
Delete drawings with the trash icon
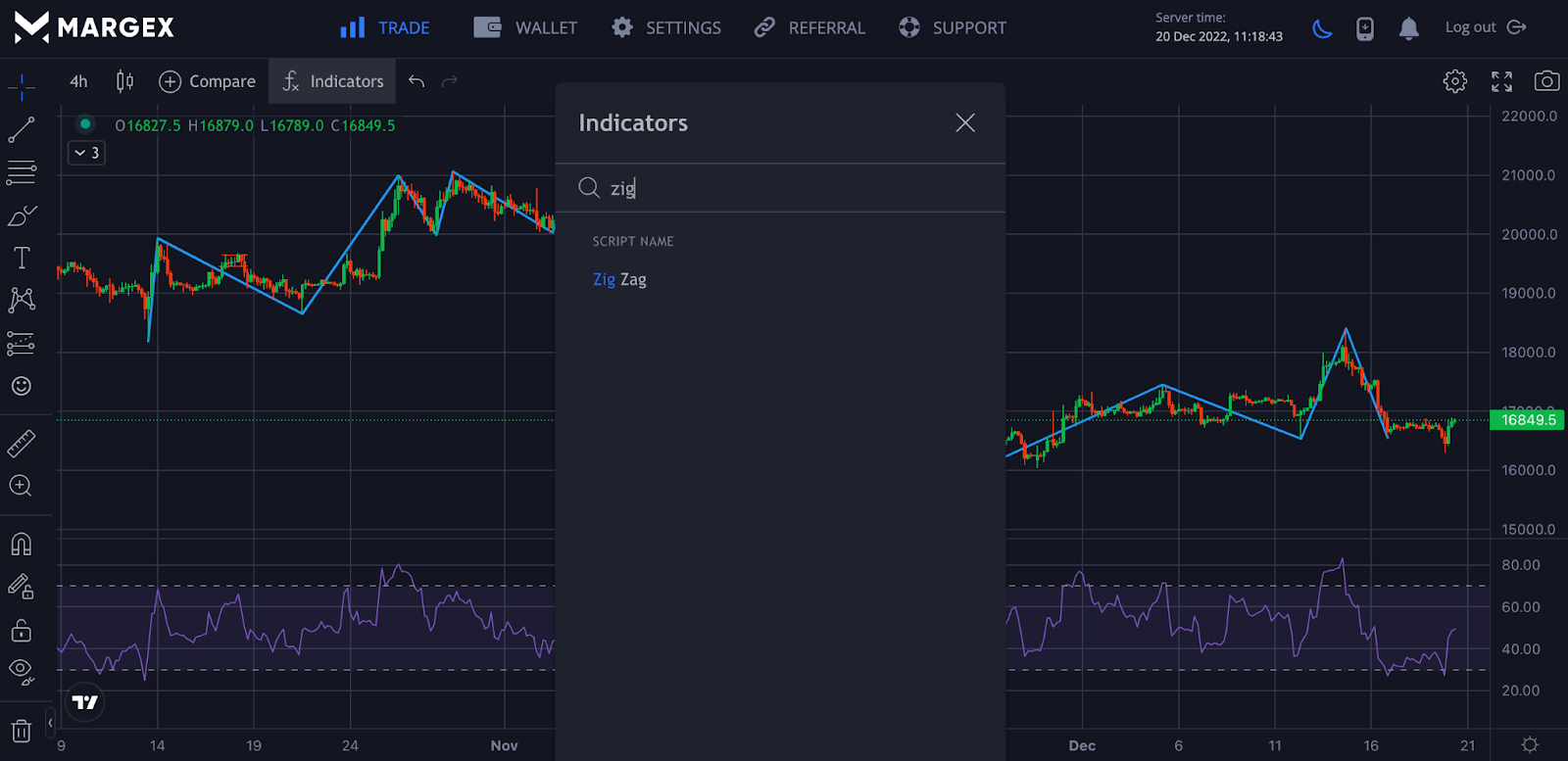click(22, 731)
